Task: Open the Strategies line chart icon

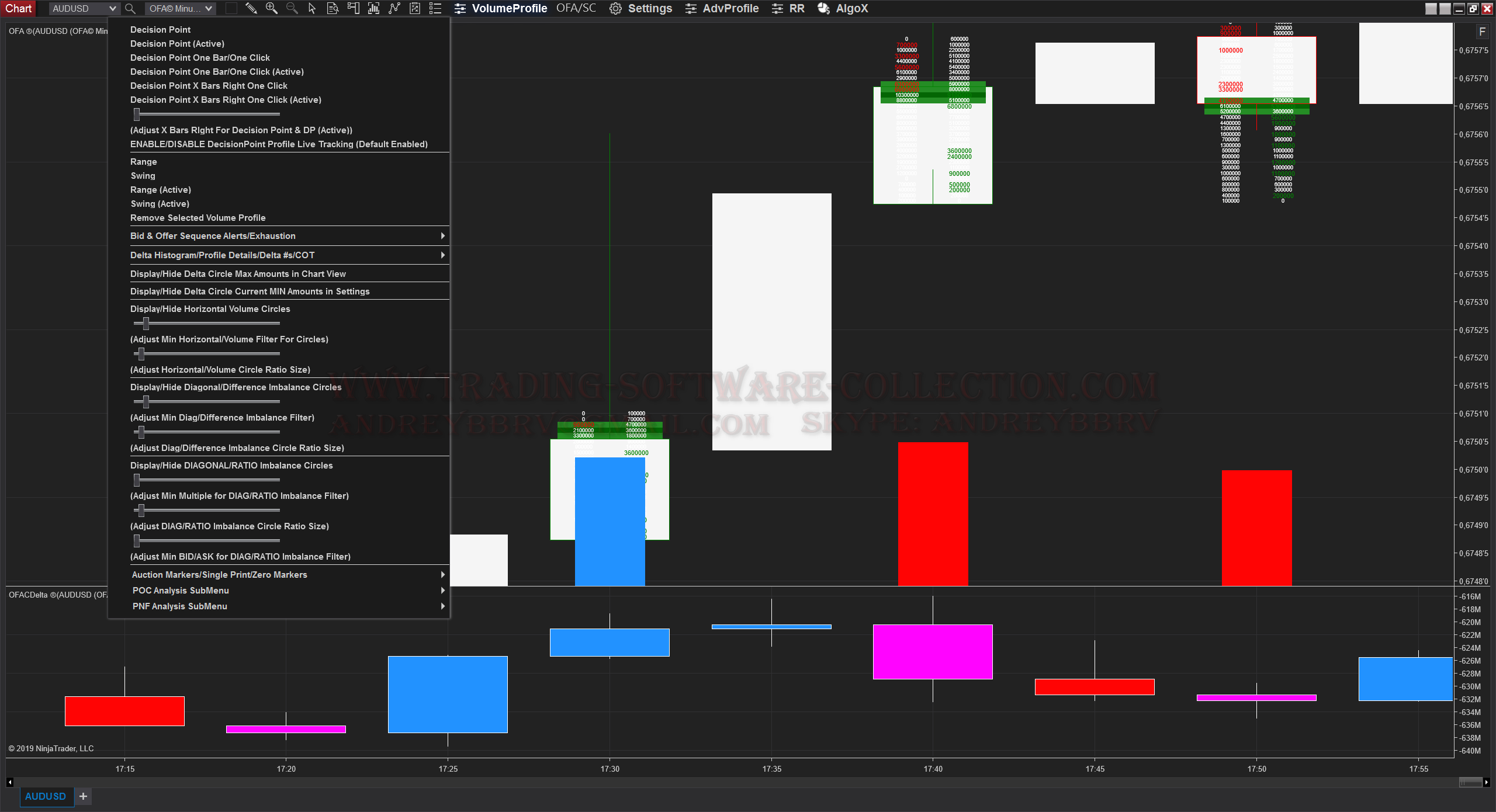Action: point(394,8)
